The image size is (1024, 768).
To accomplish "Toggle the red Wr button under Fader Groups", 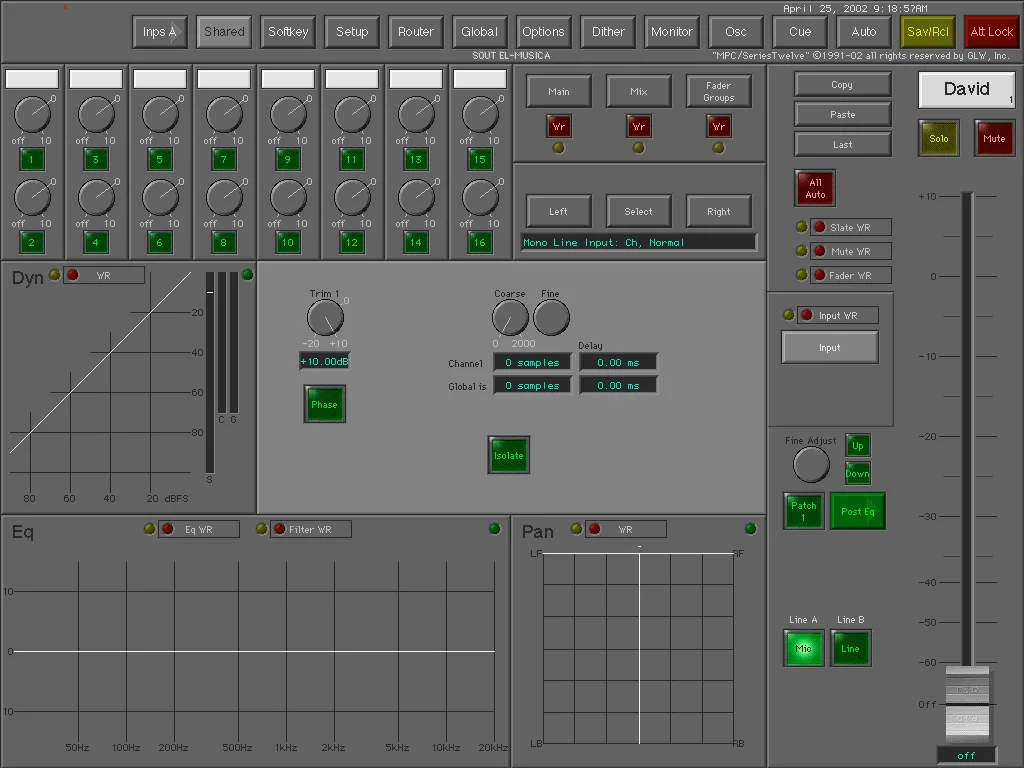I will 718,127.
